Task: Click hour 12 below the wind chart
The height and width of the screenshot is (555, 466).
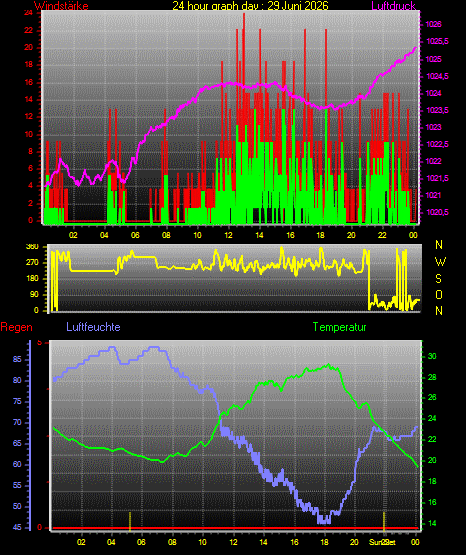Action: coord(228,235)
